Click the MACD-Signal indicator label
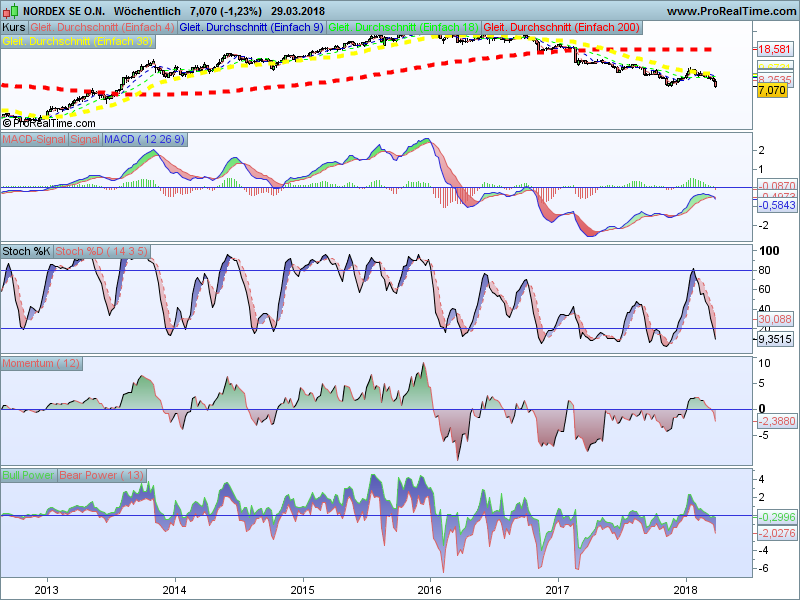800x600 pixels. (x=34, y=139)
